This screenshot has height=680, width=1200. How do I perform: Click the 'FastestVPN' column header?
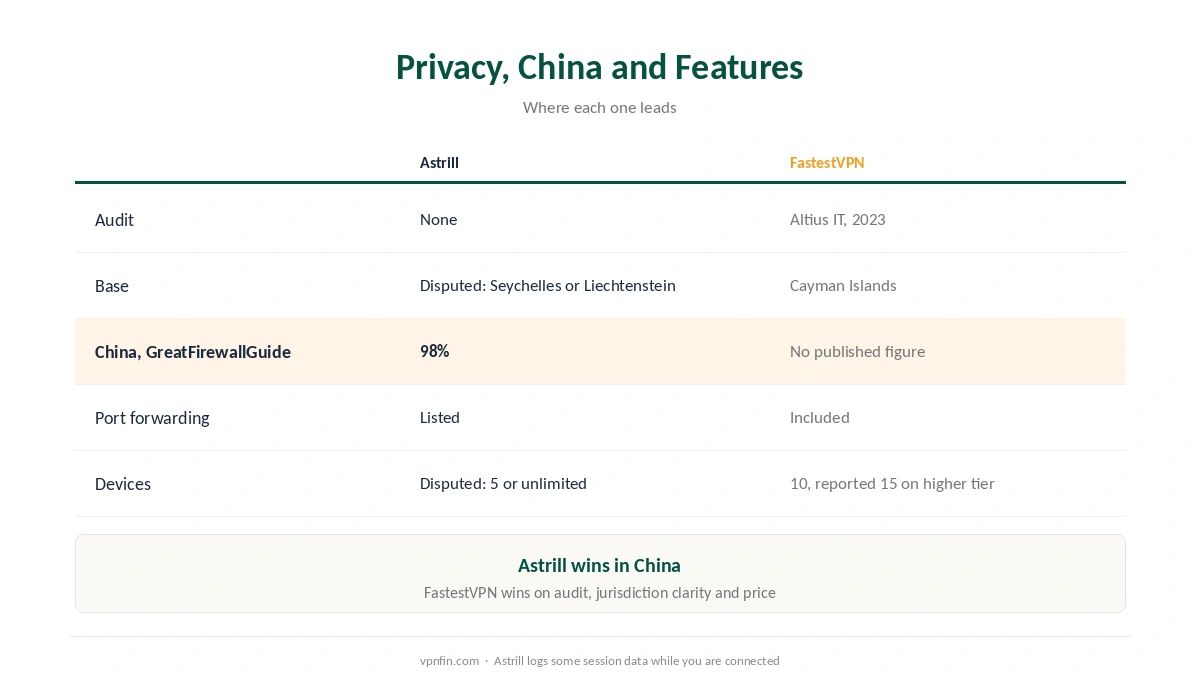pyautogui.click(x=827, y=162)
